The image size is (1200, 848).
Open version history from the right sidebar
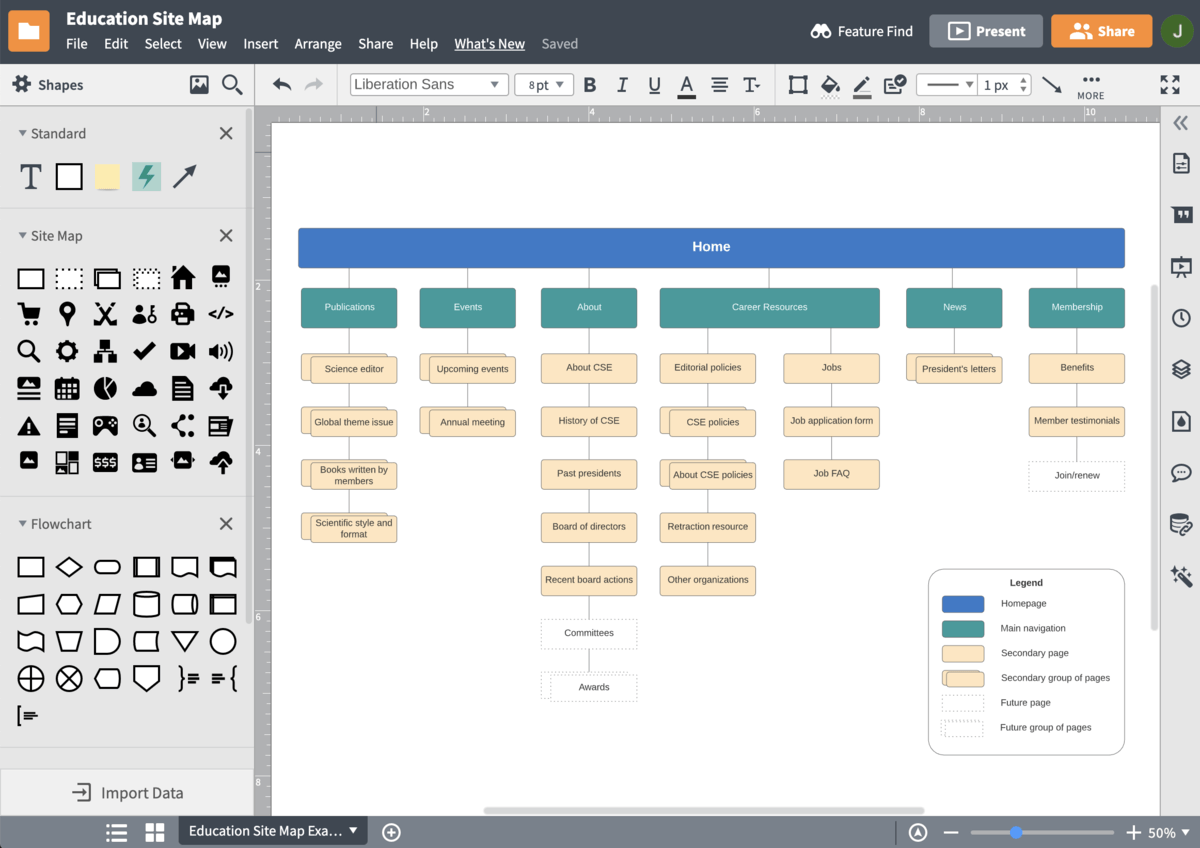coord(1181,317)
